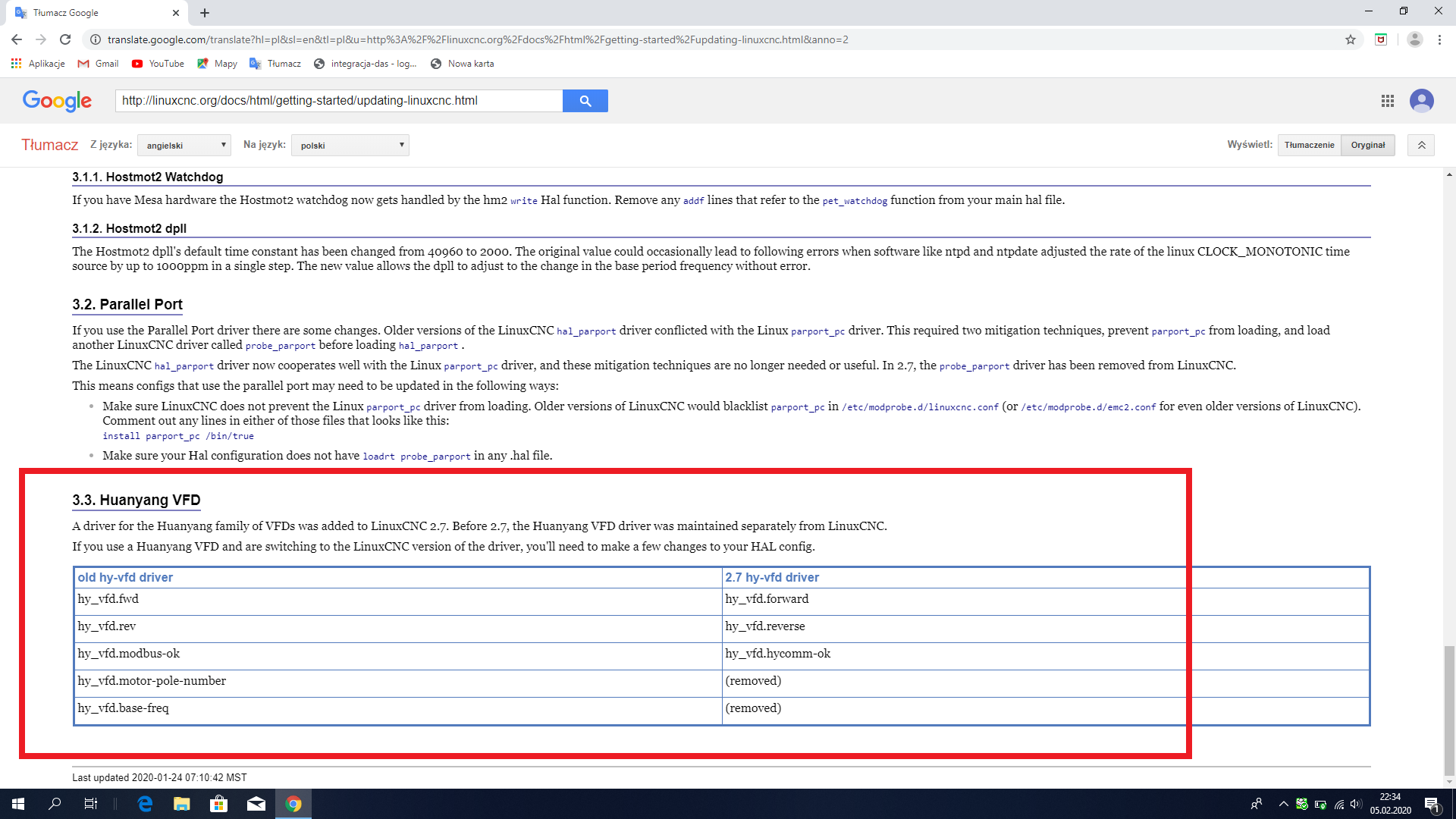
Task: Click the '3.3. Huanyang VFD' heading
Action: coord(136,500)
